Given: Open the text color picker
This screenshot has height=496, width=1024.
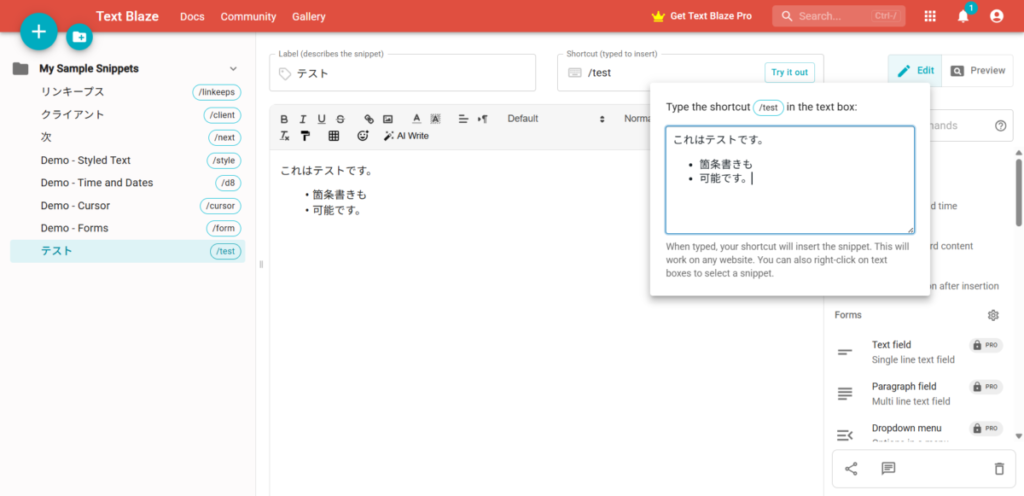Looking at the screenshot, I should [x=417, y=119].
